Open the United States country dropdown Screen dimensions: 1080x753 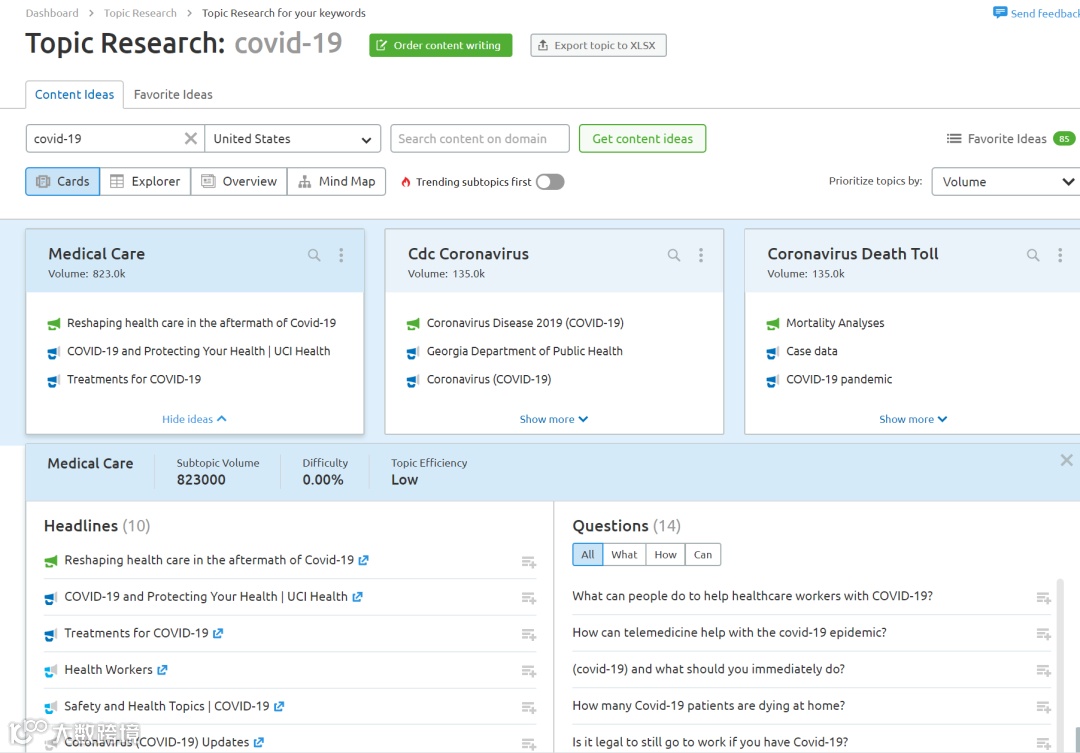pos(293,138)
